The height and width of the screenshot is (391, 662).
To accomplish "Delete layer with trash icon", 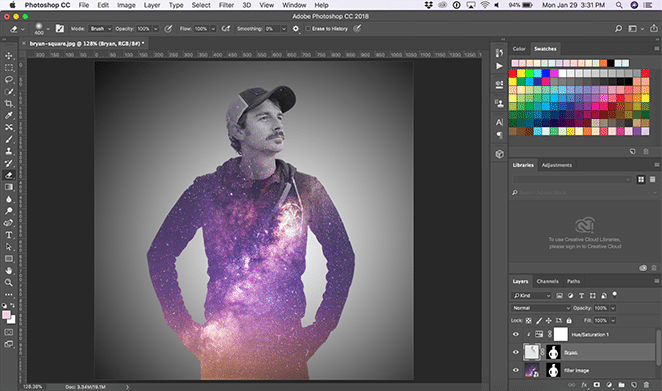I will [646, 385].
